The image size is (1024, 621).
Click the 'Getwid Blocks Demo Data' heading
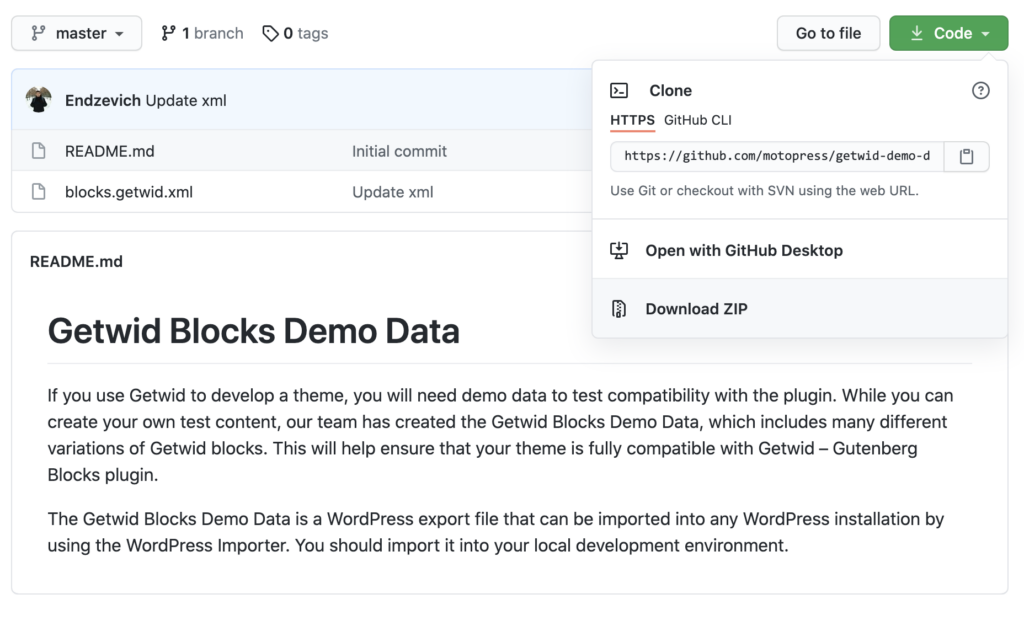[253, 330]
